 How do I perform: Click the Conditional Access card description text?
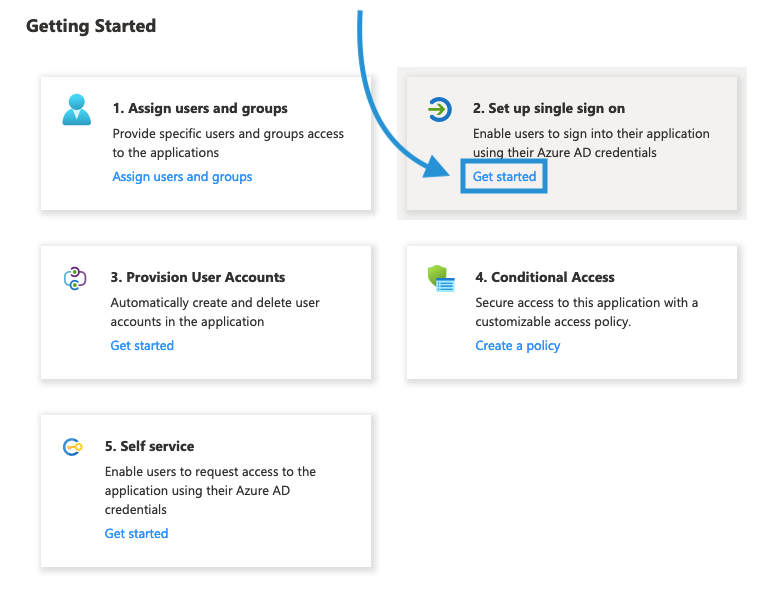pos(586,312)
